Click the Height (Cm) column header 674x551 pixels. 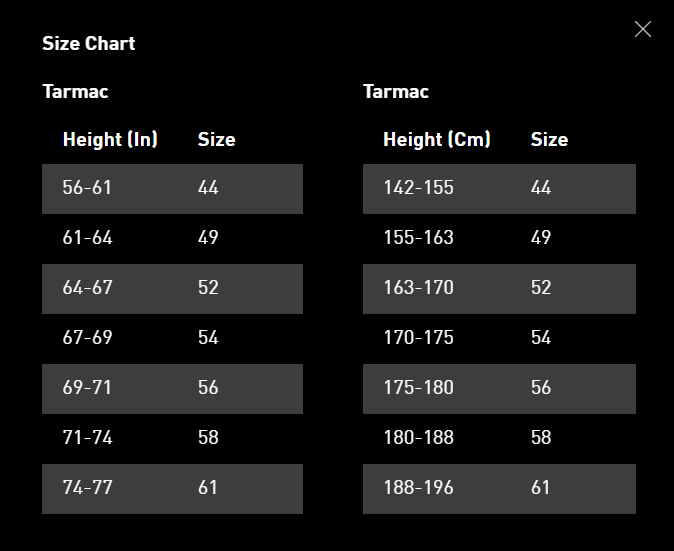[x=436, y=139]
